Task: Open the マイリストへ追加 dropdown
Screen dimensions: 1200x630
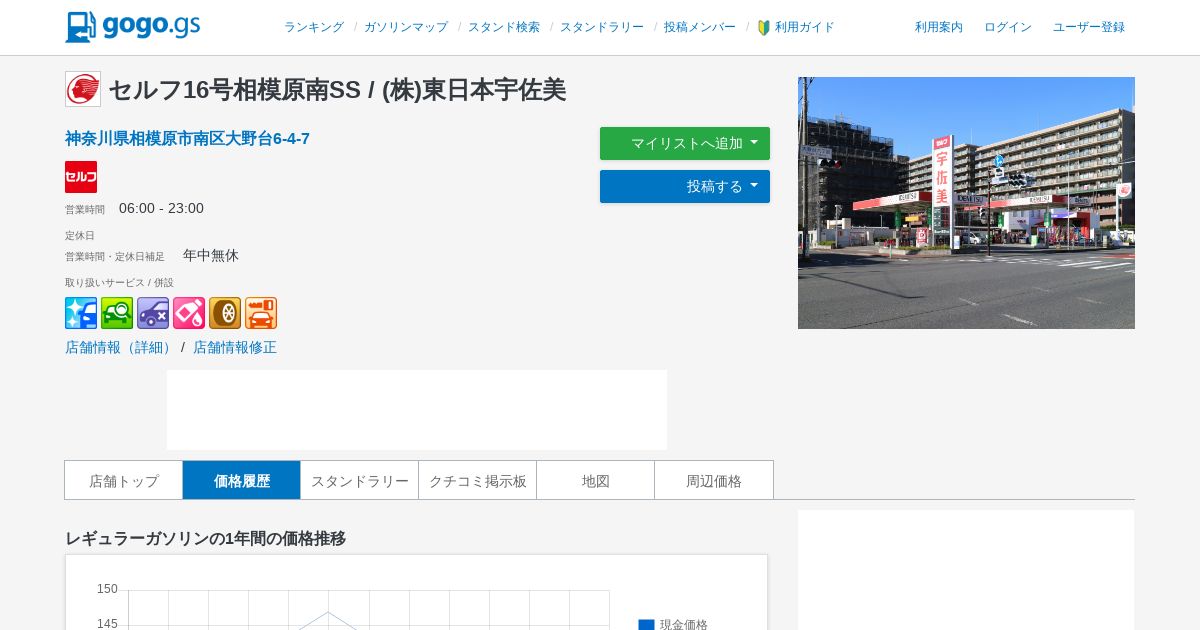Action: pos(685,143)
